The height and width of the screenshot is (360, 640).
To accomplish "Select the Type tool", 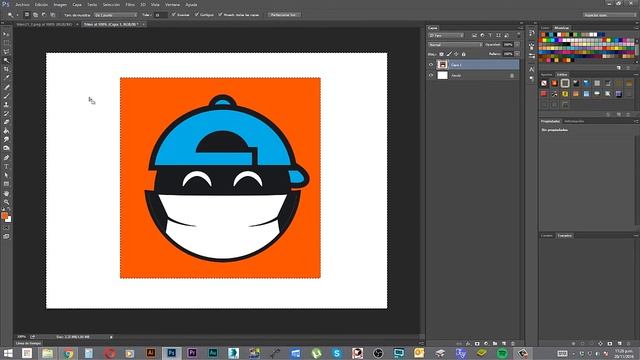I will [x=6, y=167].
